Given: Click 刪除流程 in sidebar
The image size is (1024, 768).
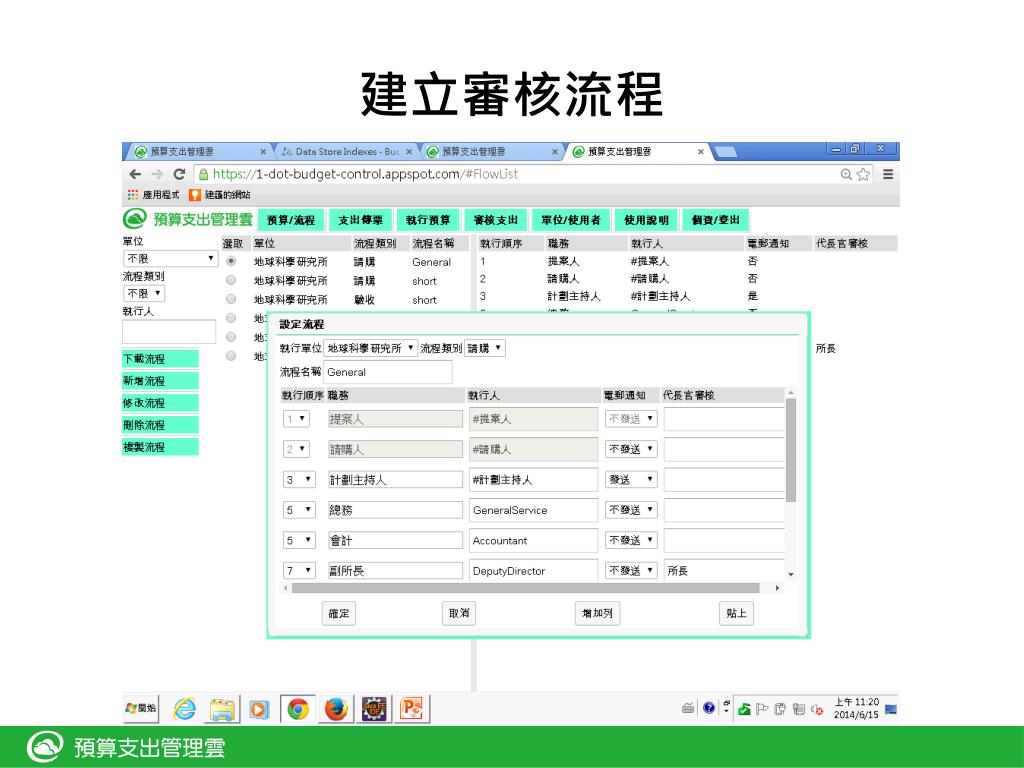Looking at the screenshot, I should pyautogui.click(x=160, y=425).
